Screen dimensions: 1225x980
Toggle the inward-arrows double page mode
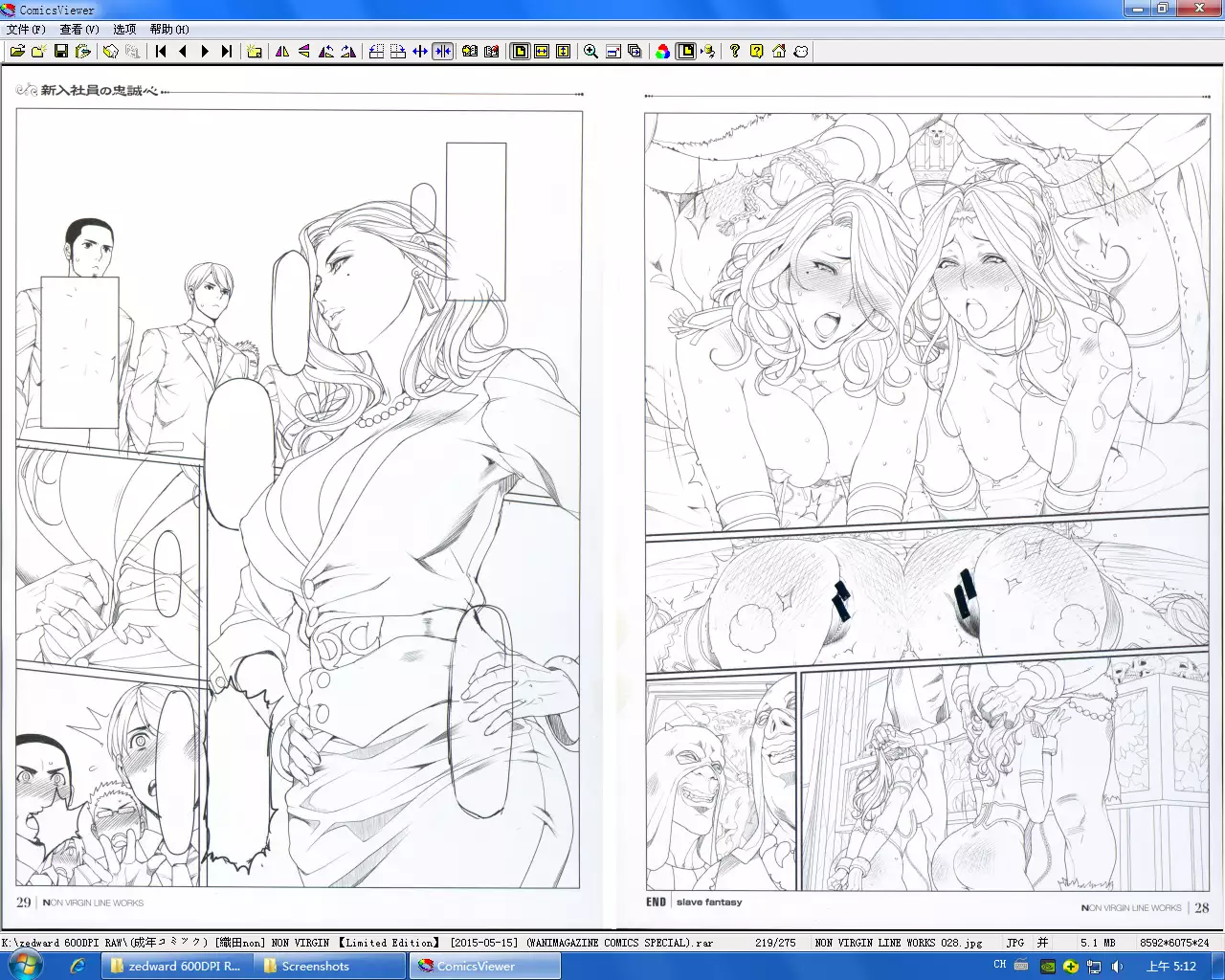442,52
